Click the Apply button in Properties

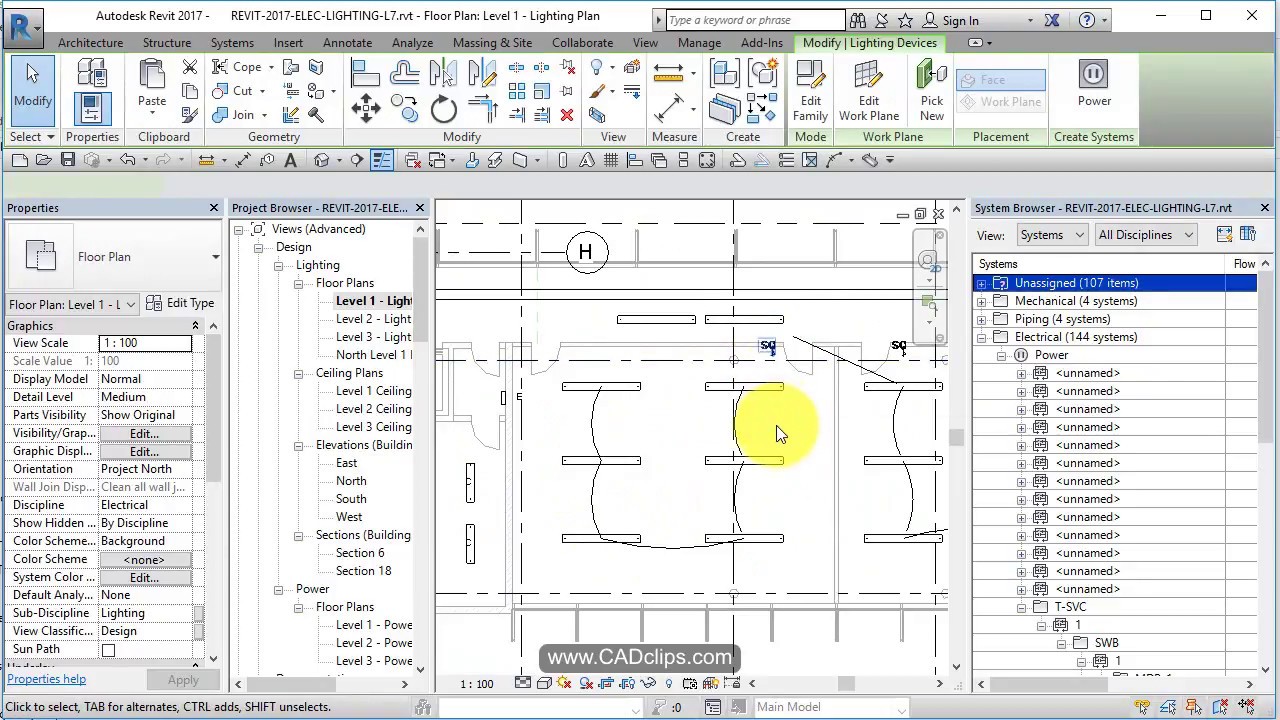pyautogui.click(x=183, y=679)
